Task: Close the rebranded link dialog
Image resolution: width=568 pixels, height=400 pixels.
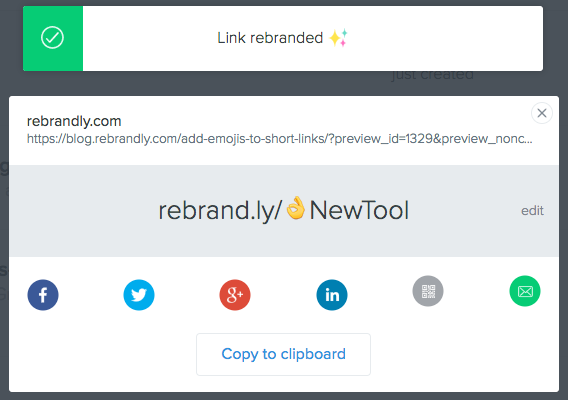Action: coord(542,113)
